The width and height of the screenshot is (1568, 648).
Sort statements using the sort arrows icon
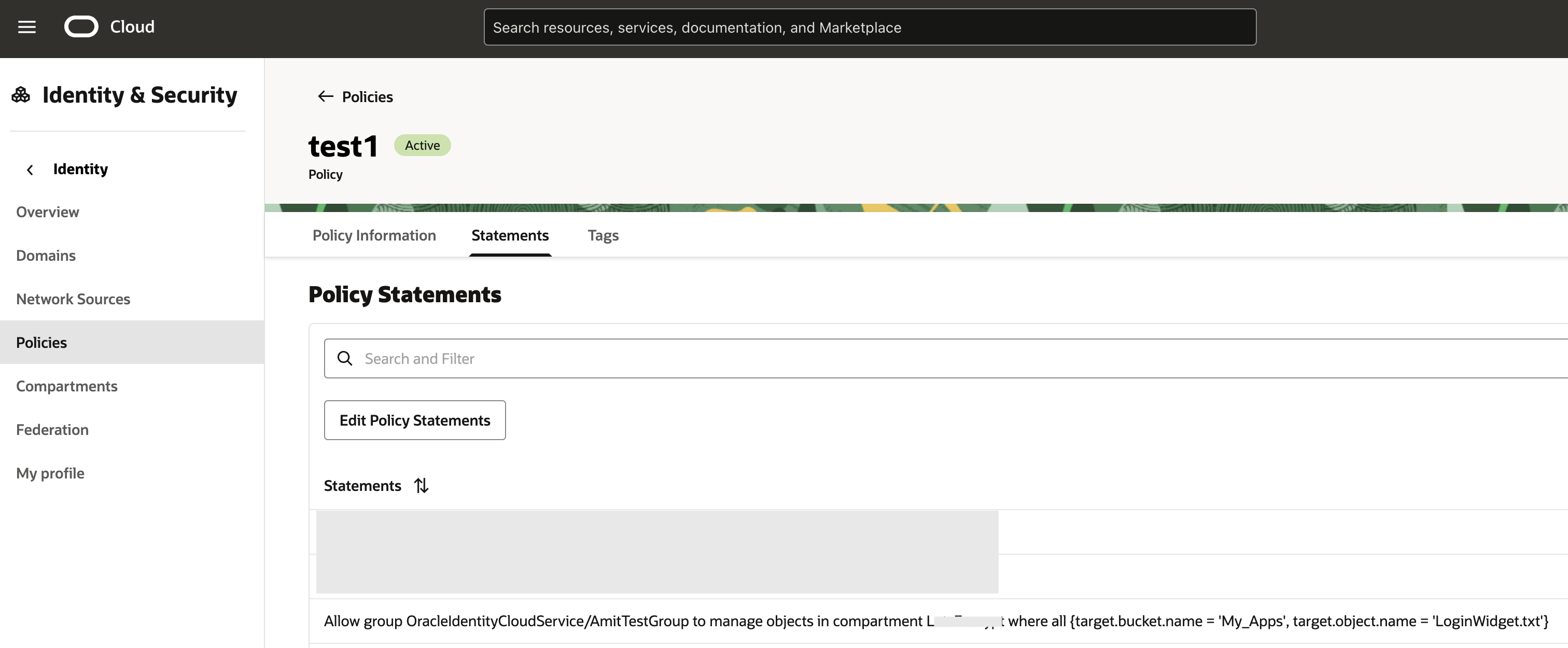pos(421,486)
